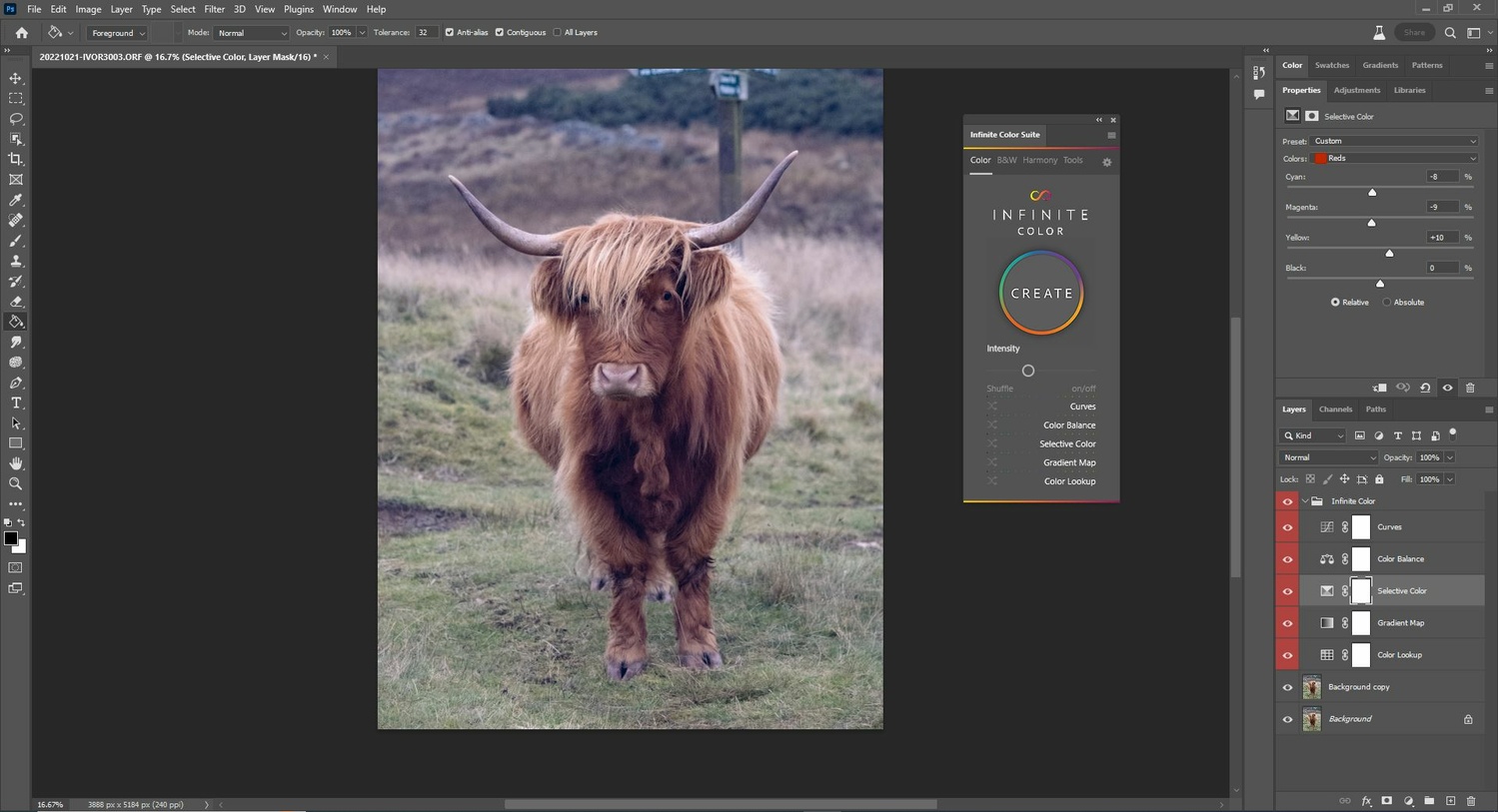The image size is (1498, 812).
Task: Select the Absolute radio button
Action: pyautogui.click(x=1387, y=302)
